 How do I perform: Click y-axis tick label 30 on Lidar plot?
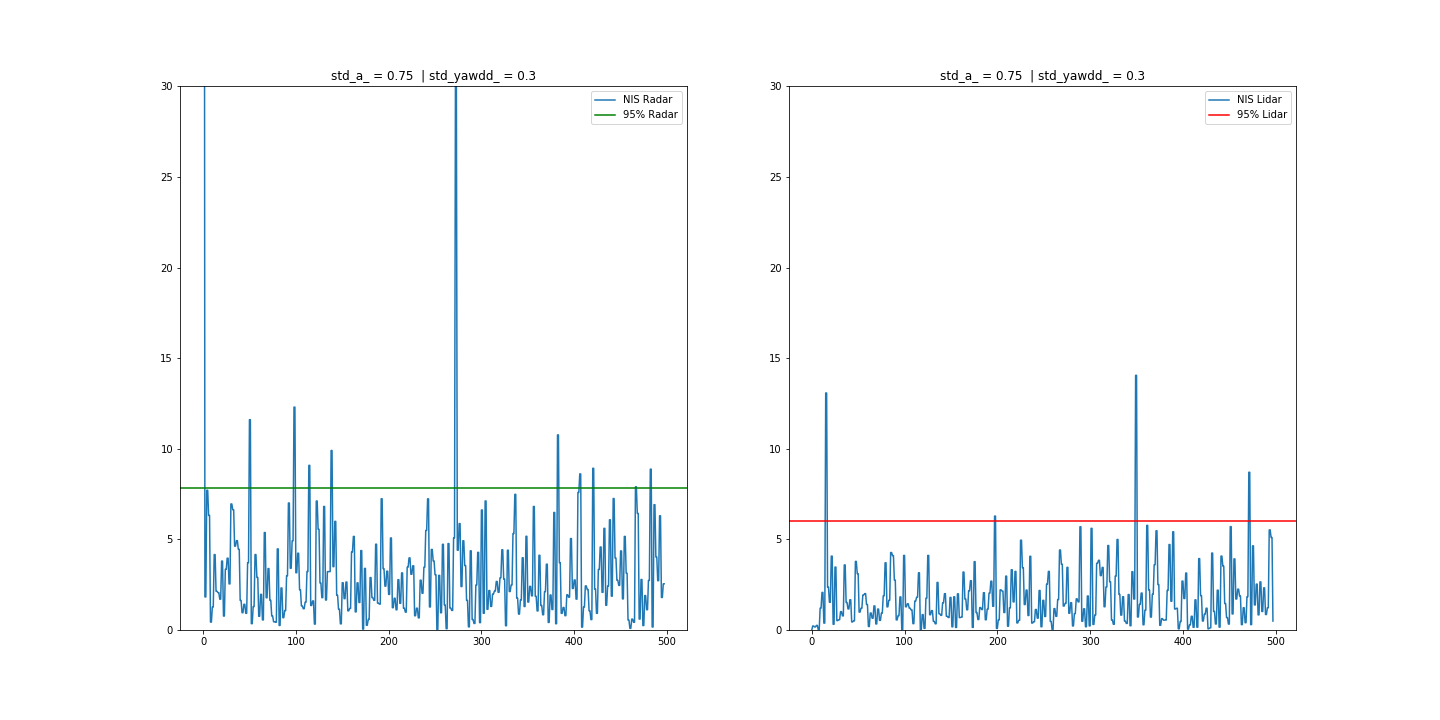pyautogui.click(x=776, y=87)
